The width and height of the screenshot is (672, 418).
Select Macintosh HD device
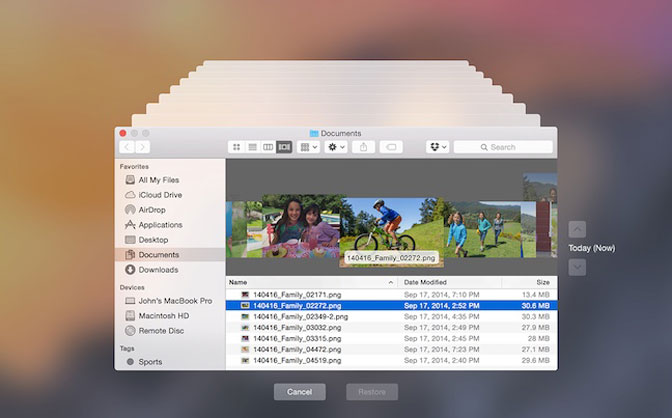tap(170, 316)
